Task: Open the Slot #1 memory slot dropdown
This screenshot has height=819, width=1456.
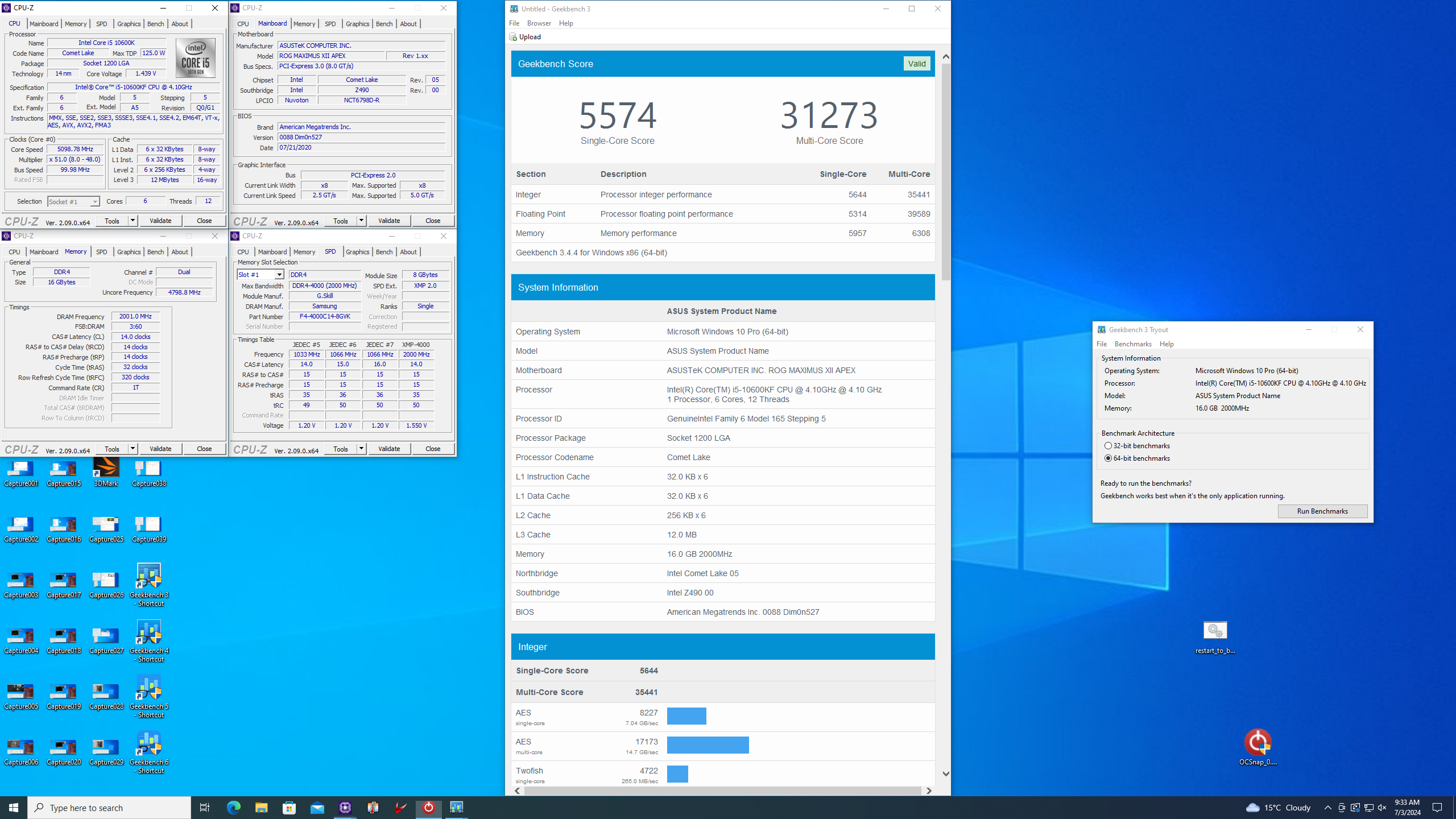Action: point(260,275)
